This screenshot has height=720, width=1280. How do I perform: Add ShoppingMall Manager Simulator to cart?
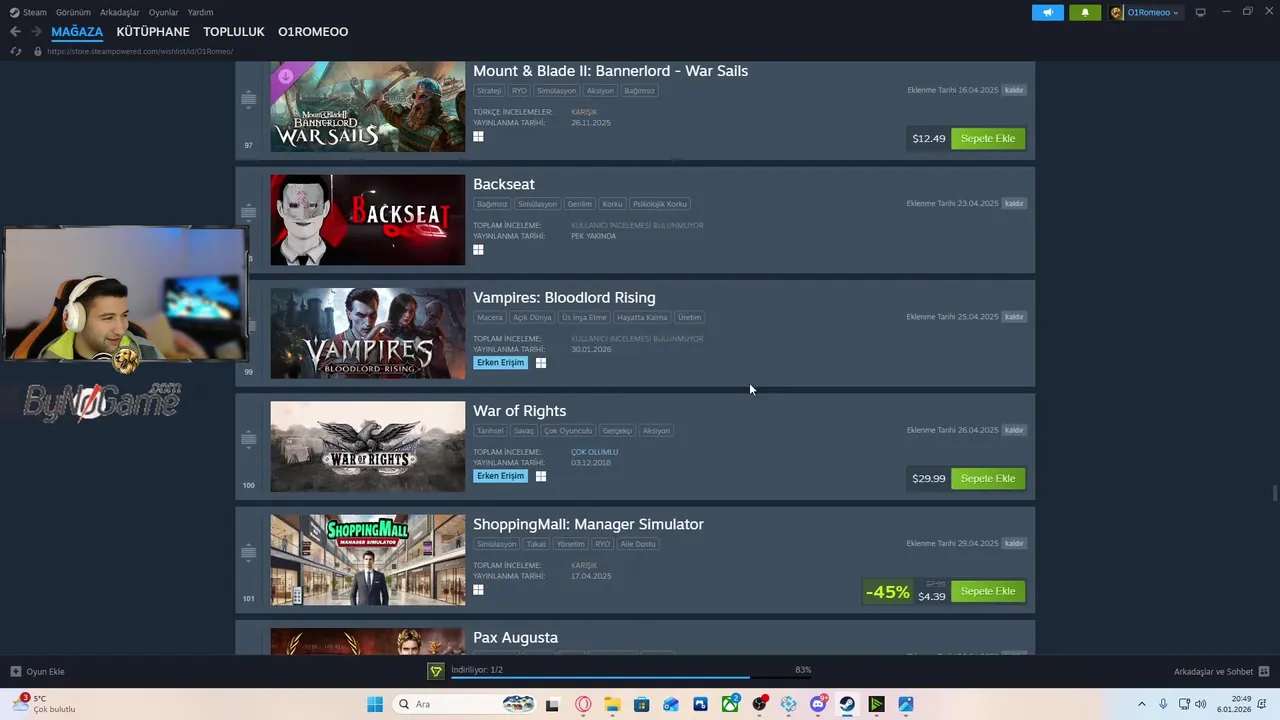988,591
